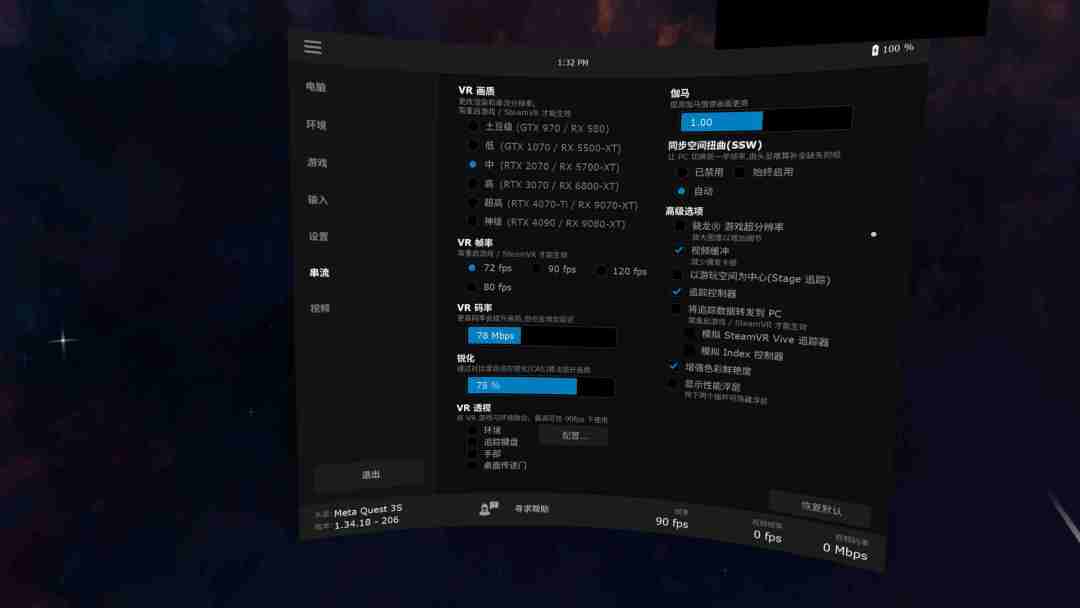Toggle the 环境 passthrough checkbox
The width and height of the screenshot is (1080, 608).
point(472,430)
